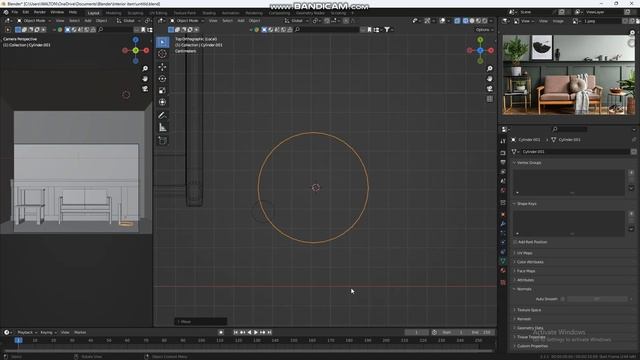Select the Annotate tool in viewport toolbar
This screenshot has width=640, height=360.
pos(162,116)
